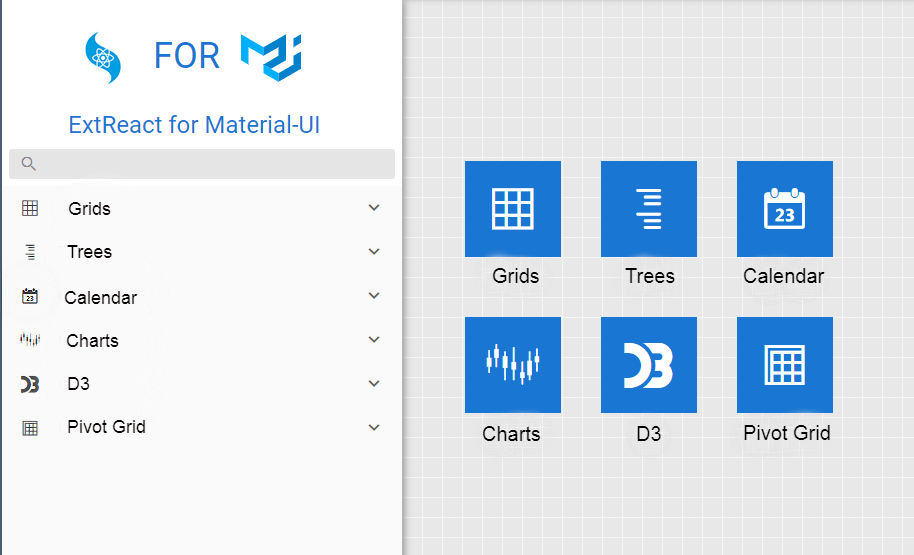914x555 pixels.
Task: Expand the Pivot Grid chevron in sidebar
Action: click(x=374, y=427)
